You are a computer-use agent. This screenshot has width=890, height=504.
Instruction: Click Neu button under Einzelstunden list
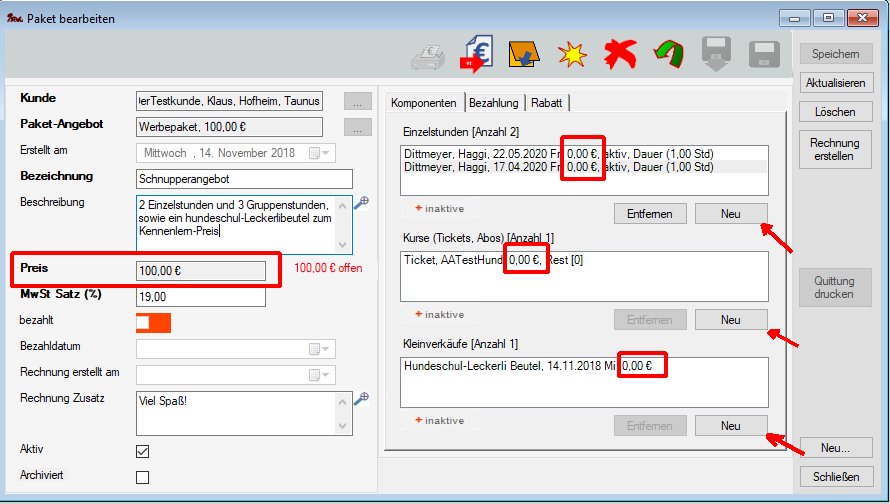point(730,213)
